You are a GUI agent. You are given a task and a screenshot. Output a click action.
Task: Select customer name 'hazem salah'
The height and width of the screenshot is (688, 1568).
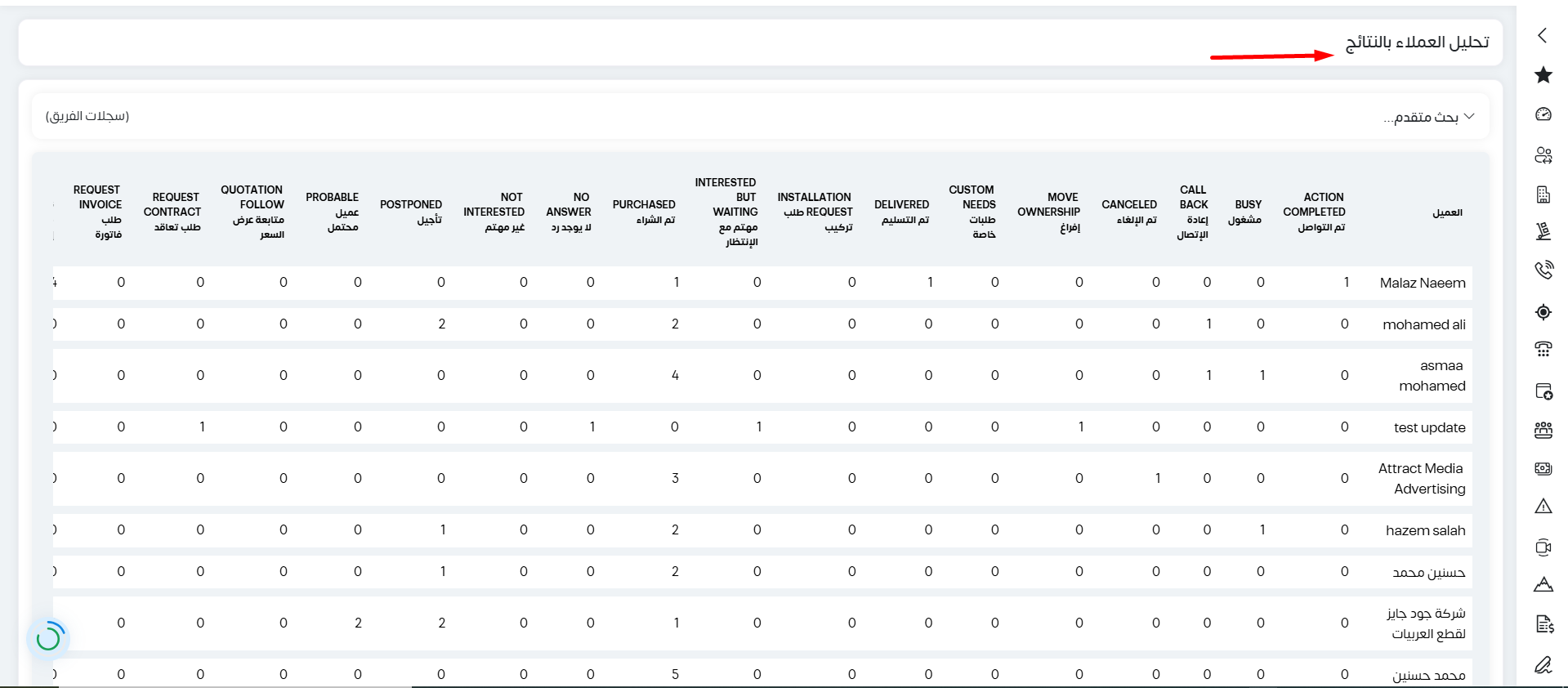1425,530
